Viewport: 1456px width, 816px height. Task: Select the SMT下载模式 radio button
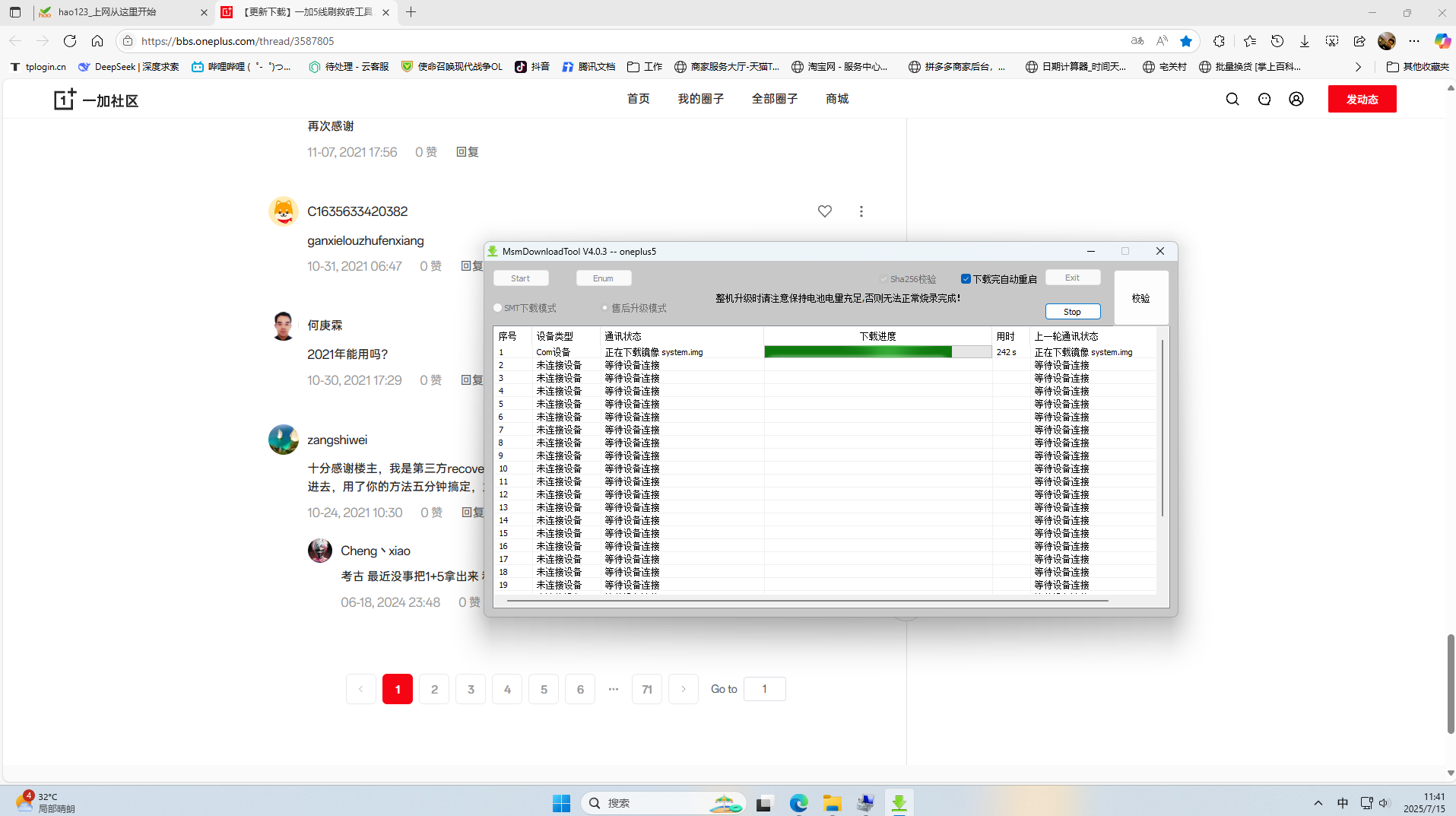pos(498,308)
